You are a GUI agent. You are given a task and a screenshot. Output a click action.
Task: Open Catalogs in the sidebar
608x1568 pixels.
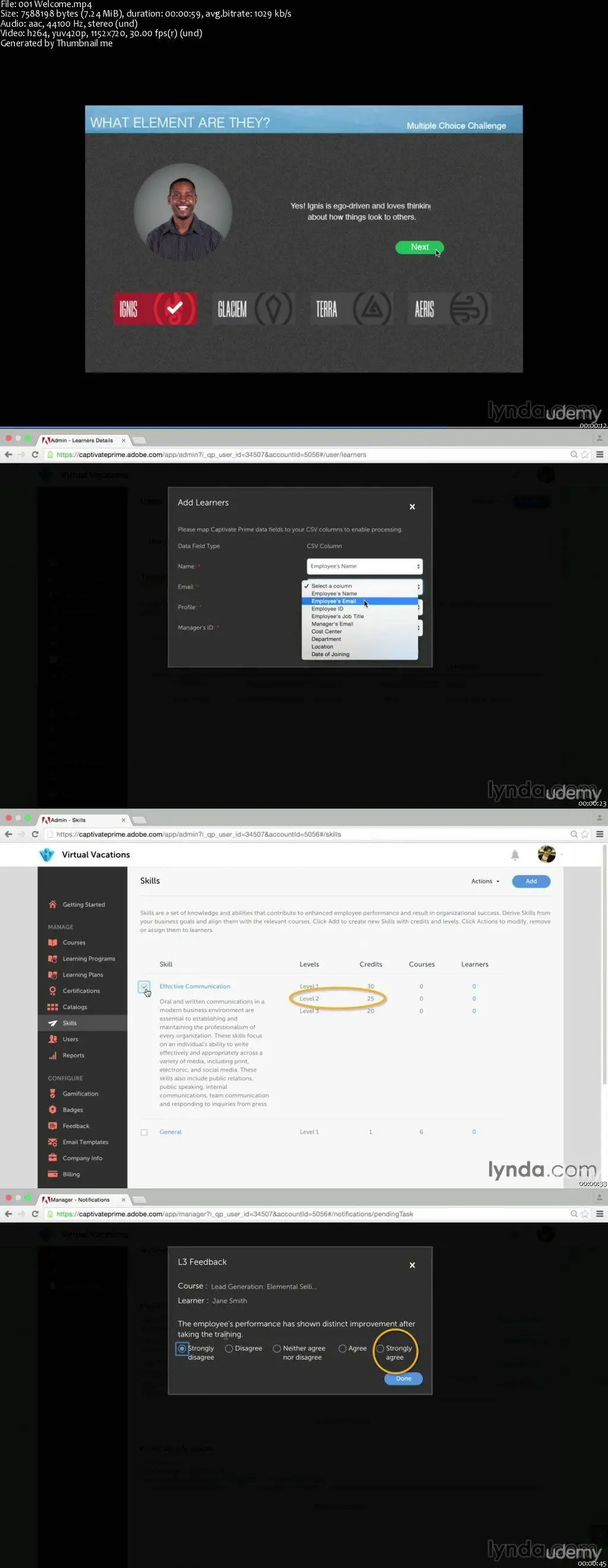(x=83, y=1007)
